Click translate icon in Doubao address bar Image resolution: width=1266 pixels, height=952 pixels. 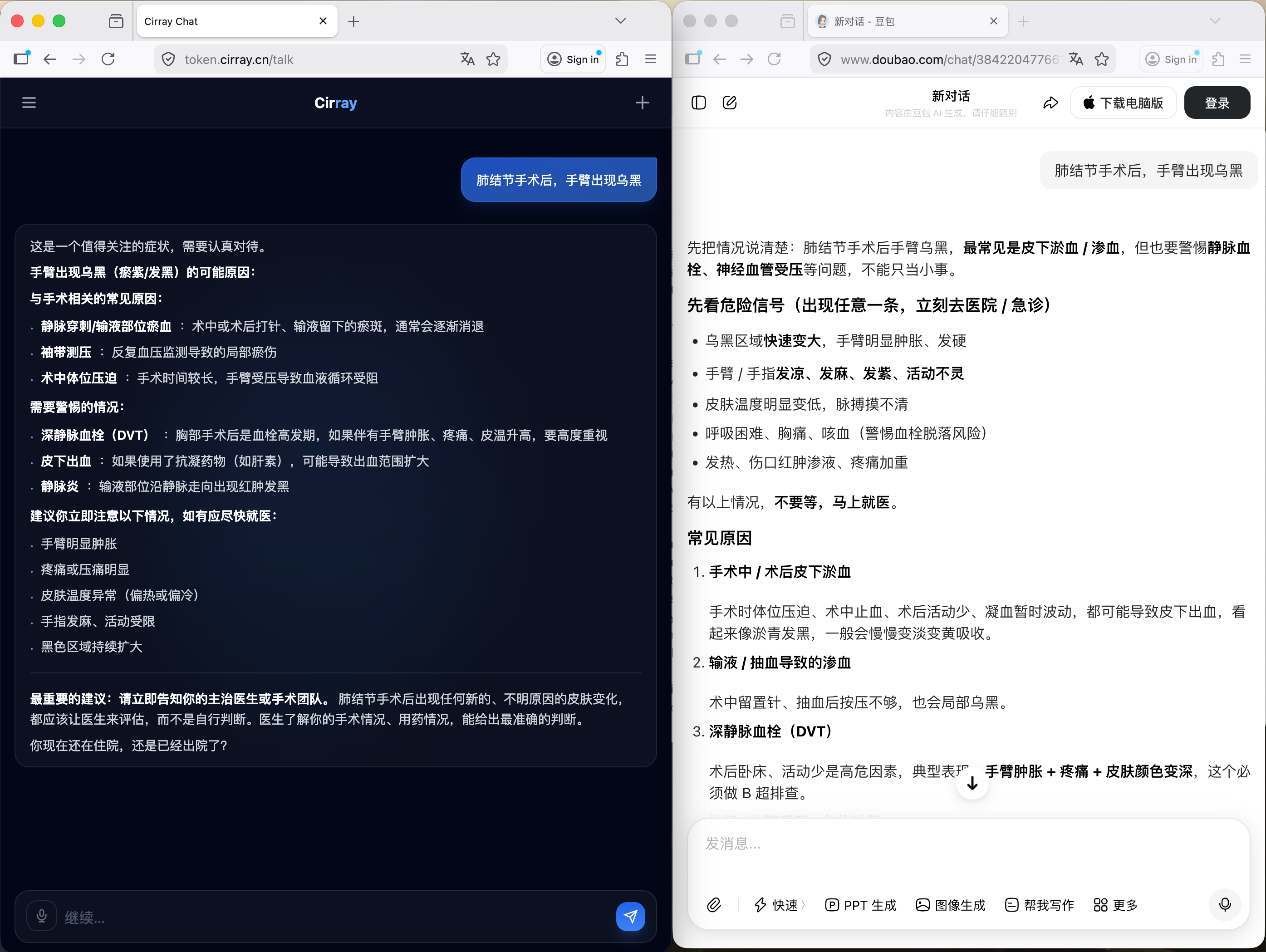click(1076, 59)
